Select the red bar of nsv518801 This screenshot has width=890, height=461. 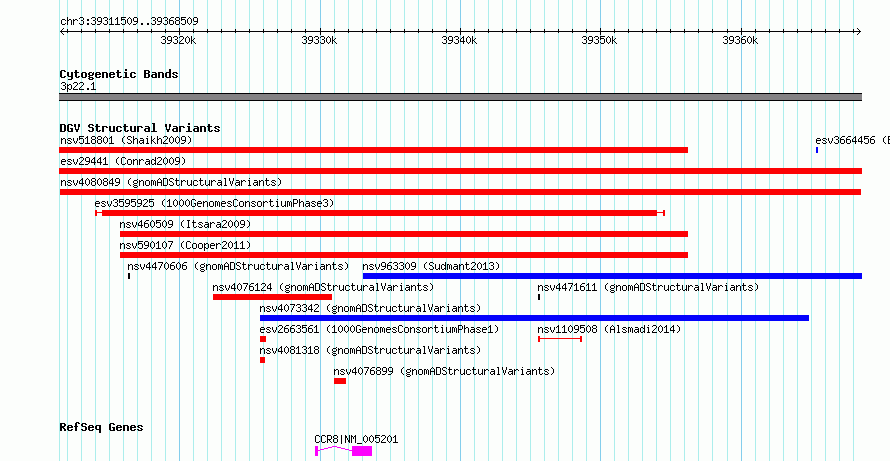pyautogui.click(x=373, y=150)
